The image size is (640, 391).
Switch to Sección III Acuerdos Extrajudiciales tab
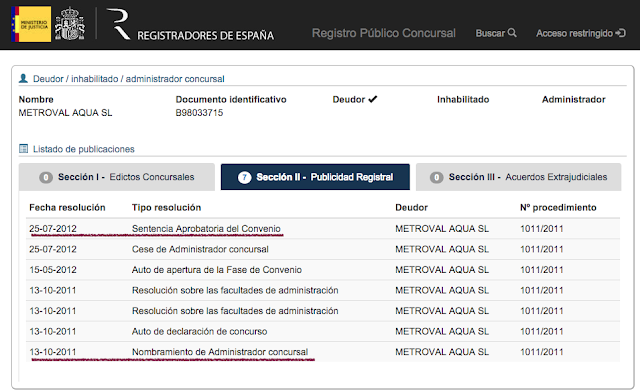pos(518,177)
